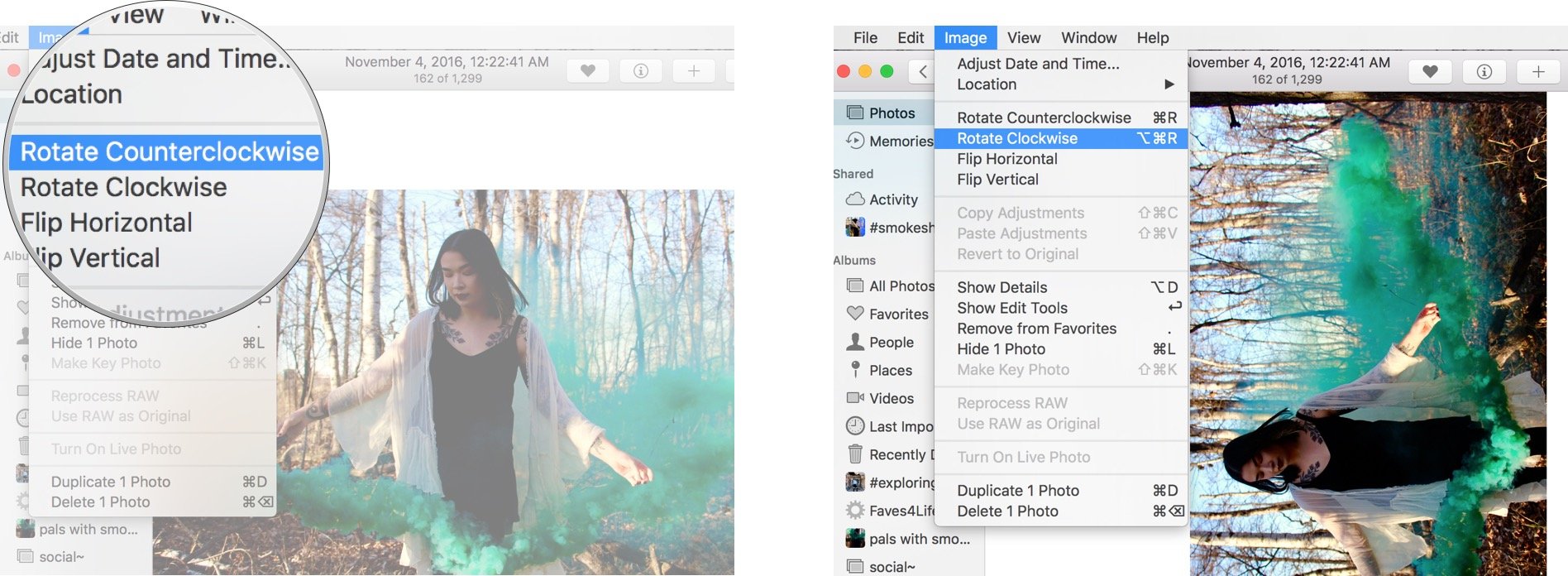Toggle the heart favorite button in right window

[x=1430, y=72]
